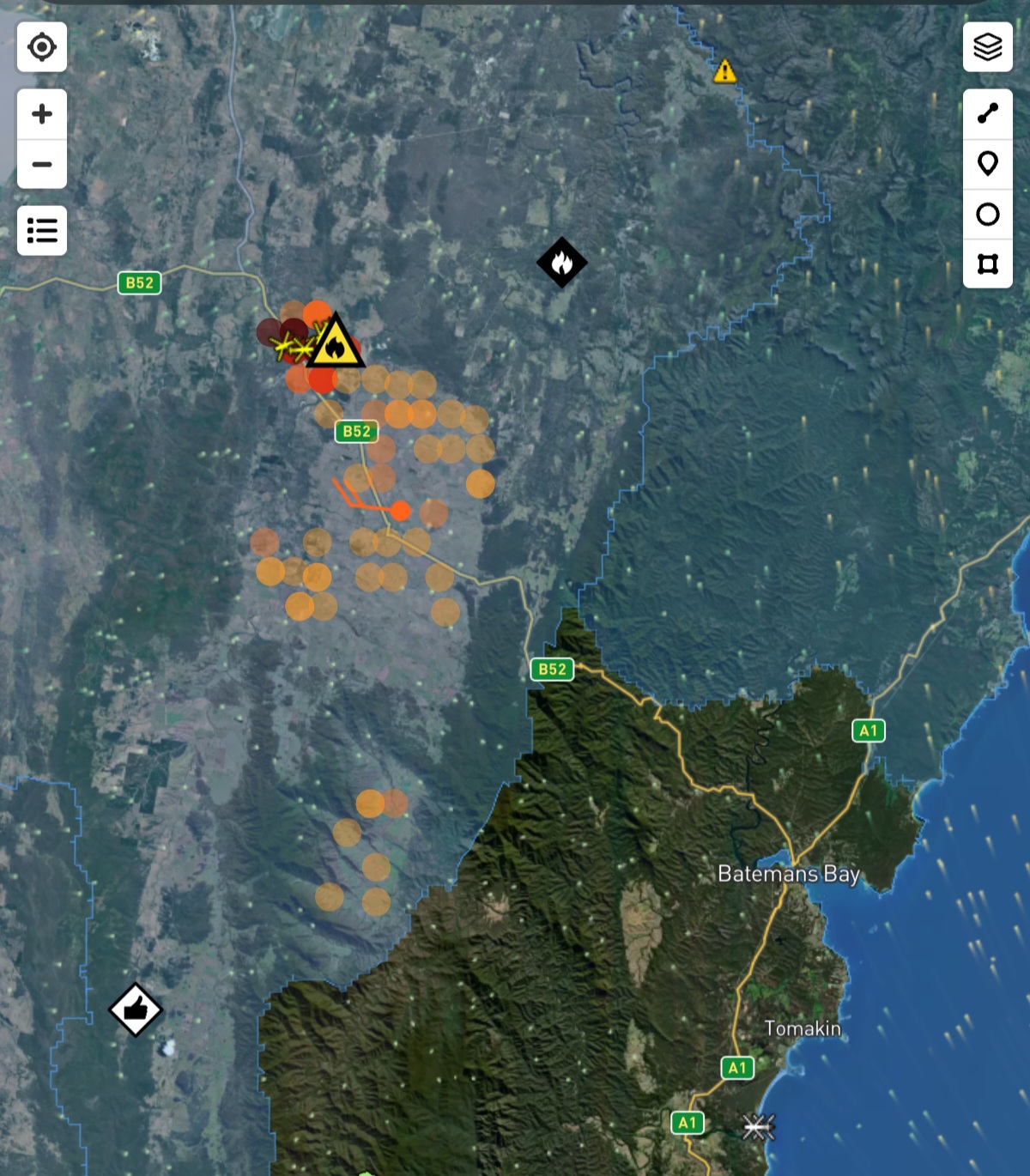Open the thumbs-up diamond incident marker
The image size is (1030, 1176).
[x=136, y=1009]
